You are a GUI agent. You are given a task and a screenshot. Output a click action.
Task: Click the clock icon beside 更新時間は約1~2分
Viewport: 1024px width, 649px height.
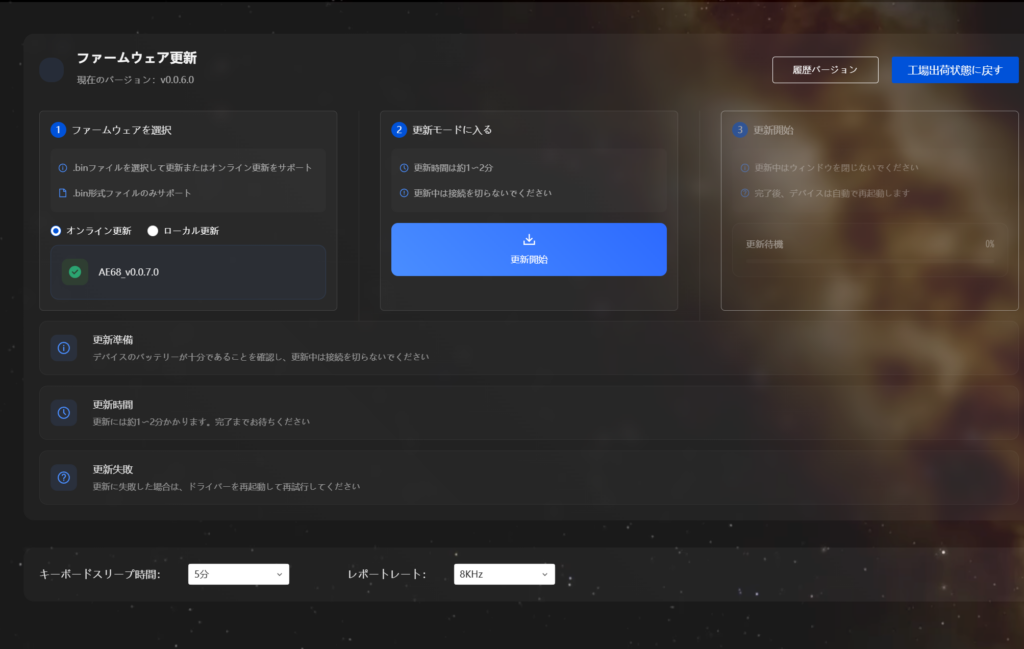[x=404, y=168]
